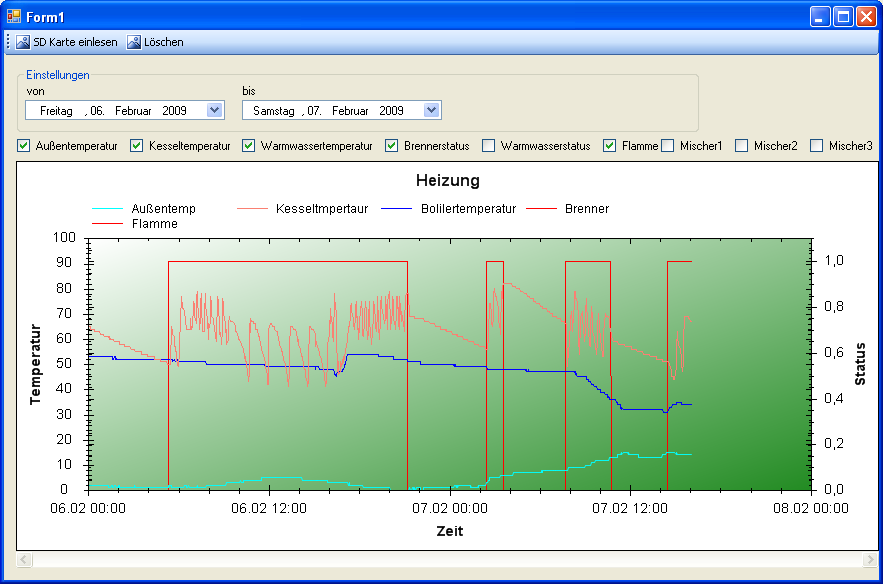Minimize the Form1 window
This screenshot has width=883, height=584.
819,17
